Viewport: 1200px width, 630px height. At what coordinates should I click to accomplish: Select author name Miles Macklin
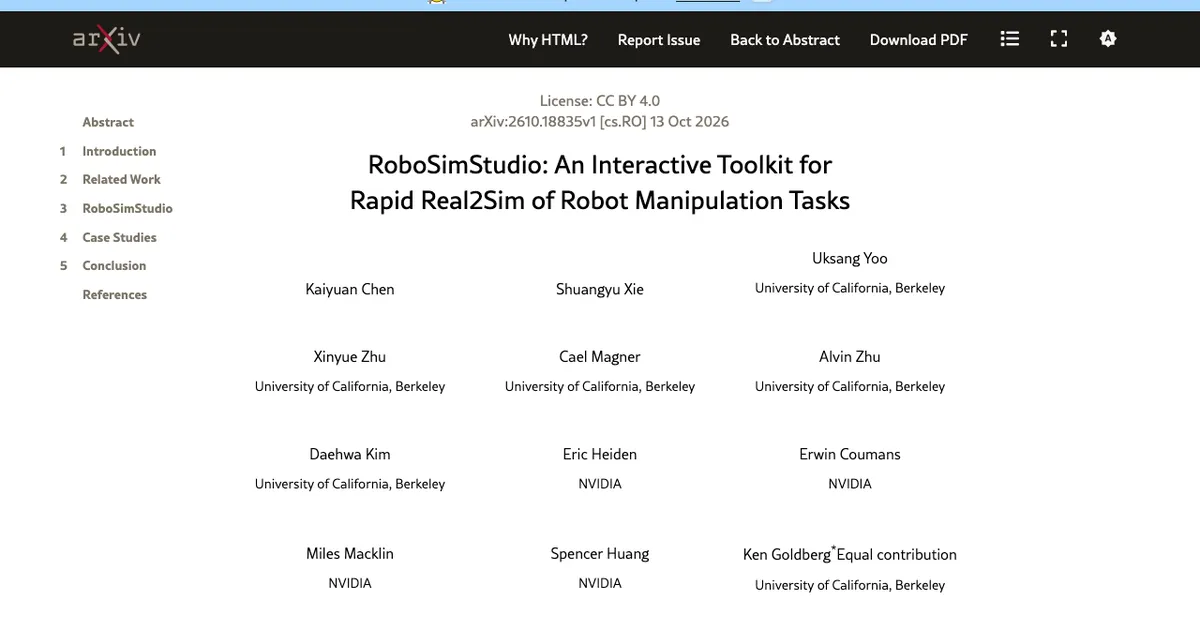350,553
